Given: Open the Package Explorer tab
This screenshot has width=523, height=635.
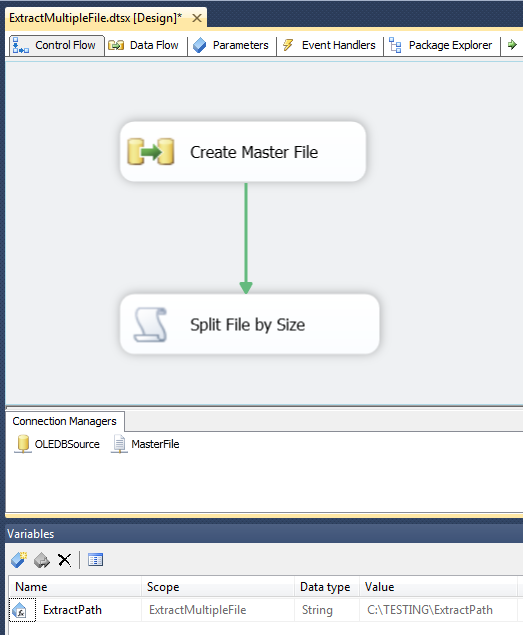Looking at the screenshot, I should coord(442,45).
